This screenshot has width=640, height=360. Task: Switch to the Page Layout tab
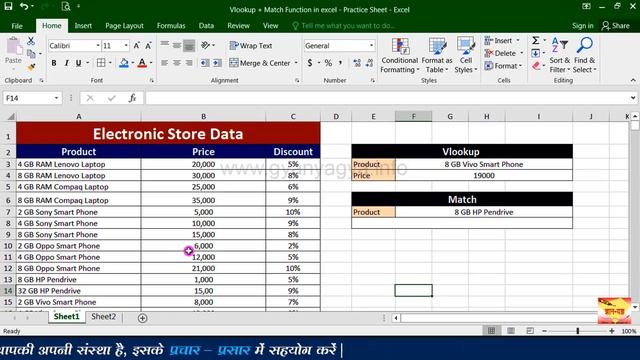(124, 26)
